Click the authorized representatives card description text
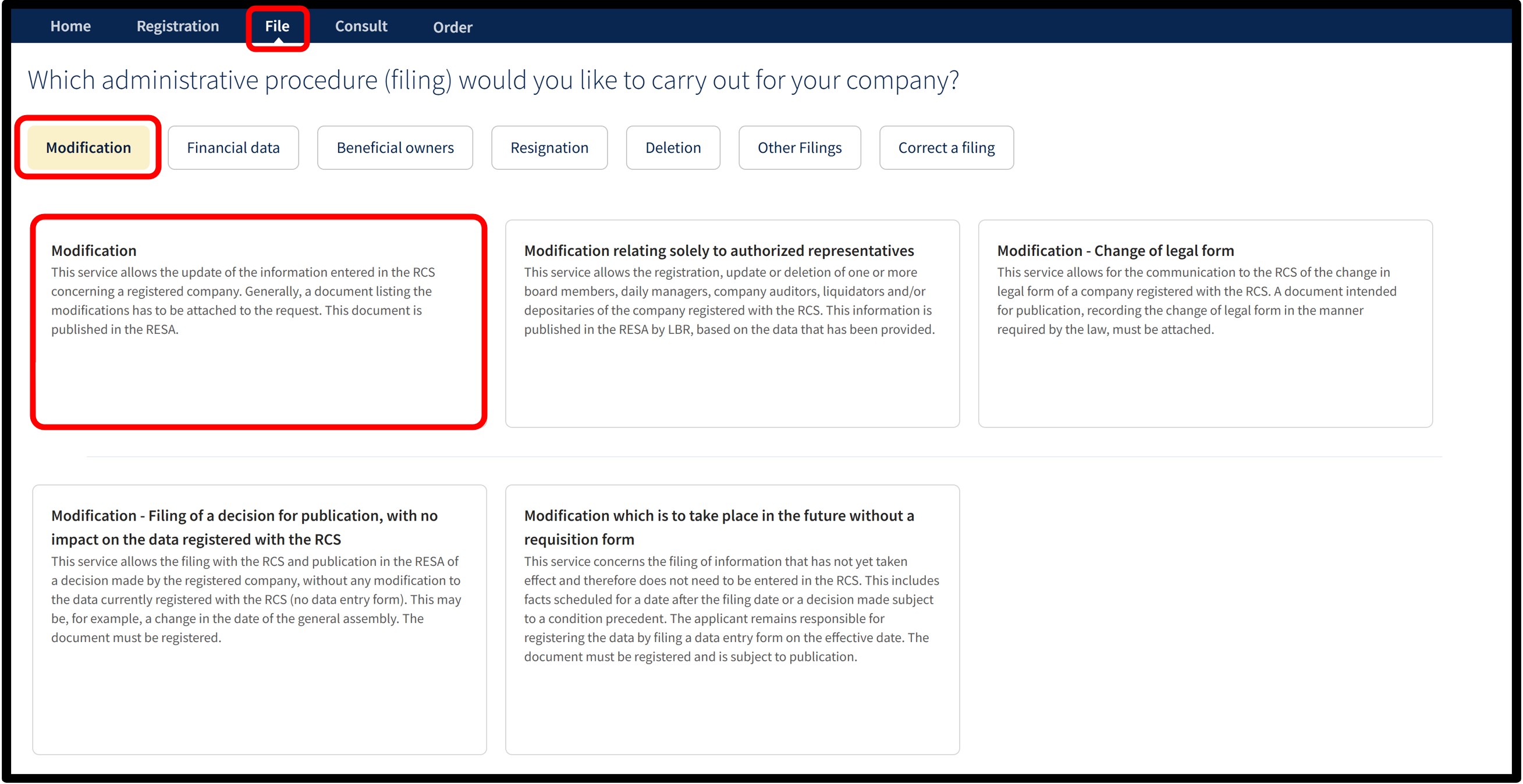Image resolution: width=1523 pixels, height=784 pixels. [x=730, y=301]
